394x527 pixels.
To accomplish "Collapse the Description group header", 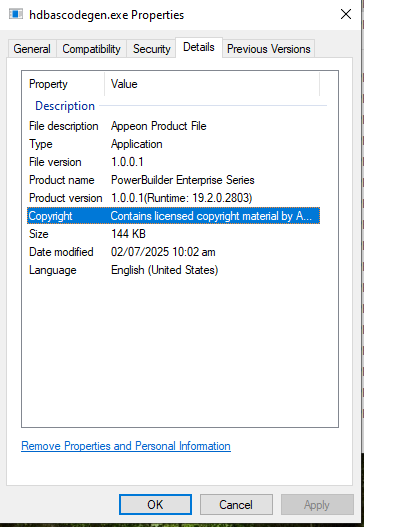I will 65,106.
